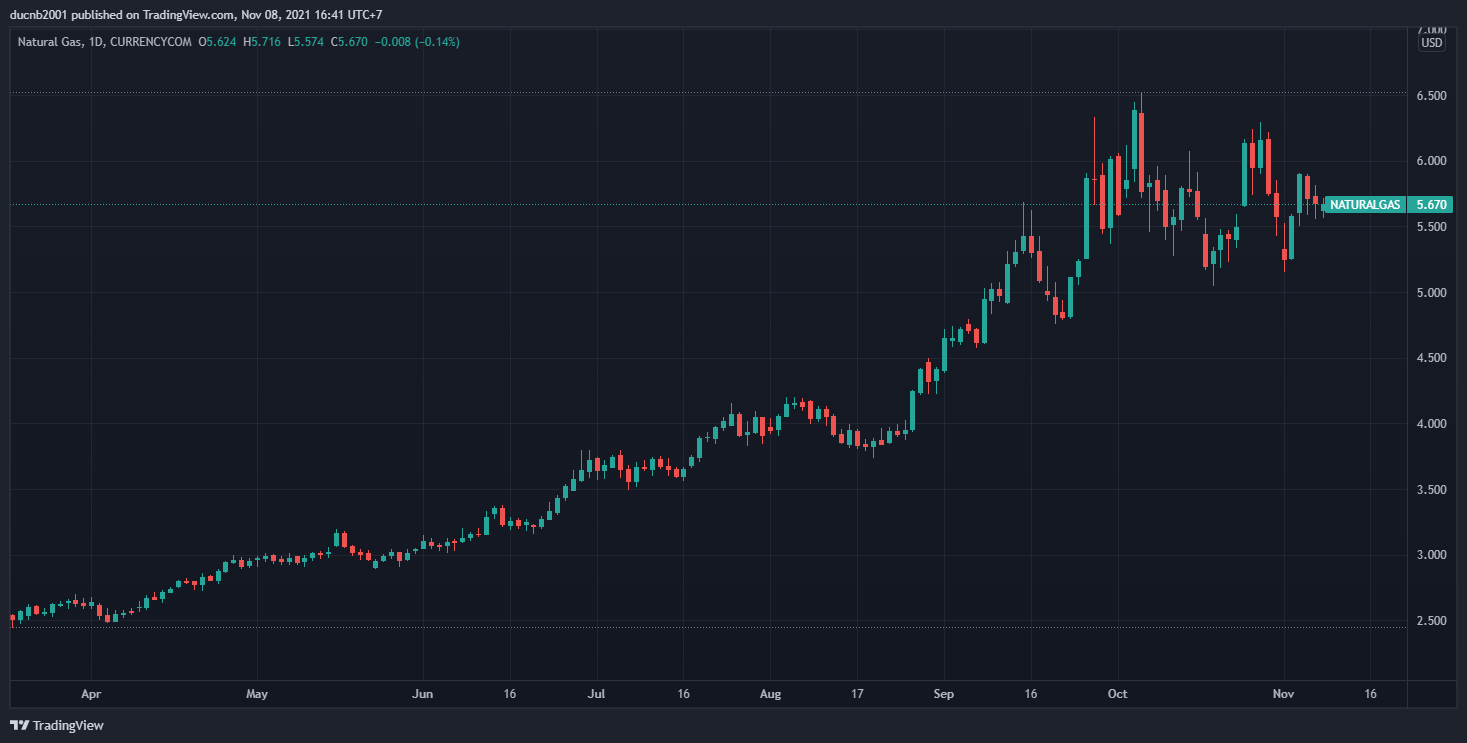Click the change value −0.008 (−0.14%)
1467x743 pixels.
[417, 42]
